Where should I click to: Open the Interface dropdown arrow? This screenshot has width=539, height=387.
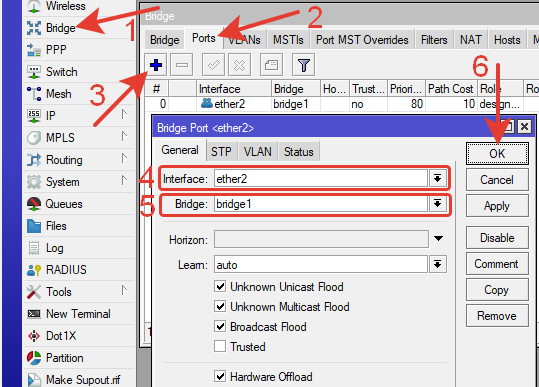(437, 178)
